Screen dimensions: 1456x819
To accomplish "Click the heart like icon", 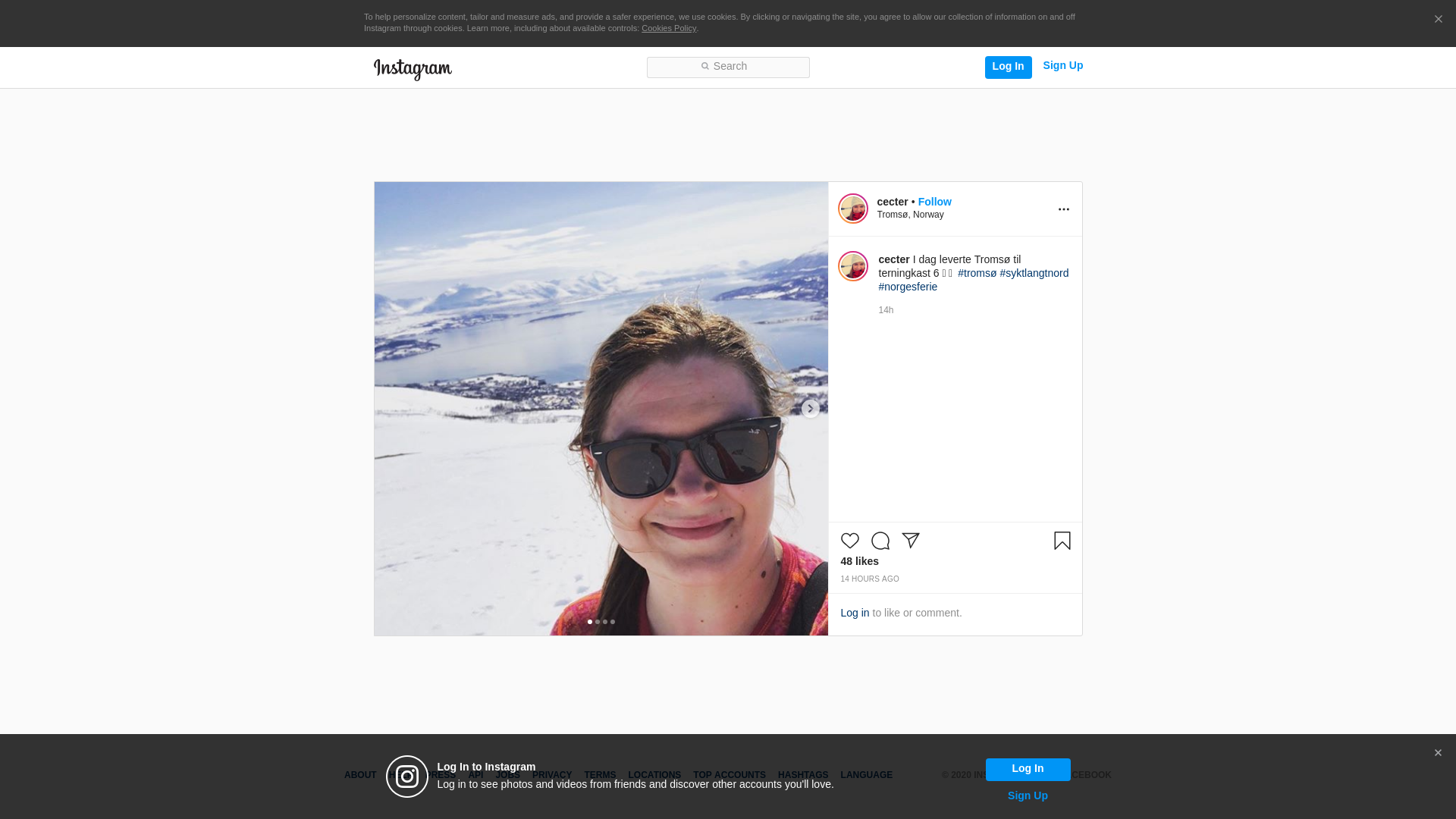I will click(849, 541).
